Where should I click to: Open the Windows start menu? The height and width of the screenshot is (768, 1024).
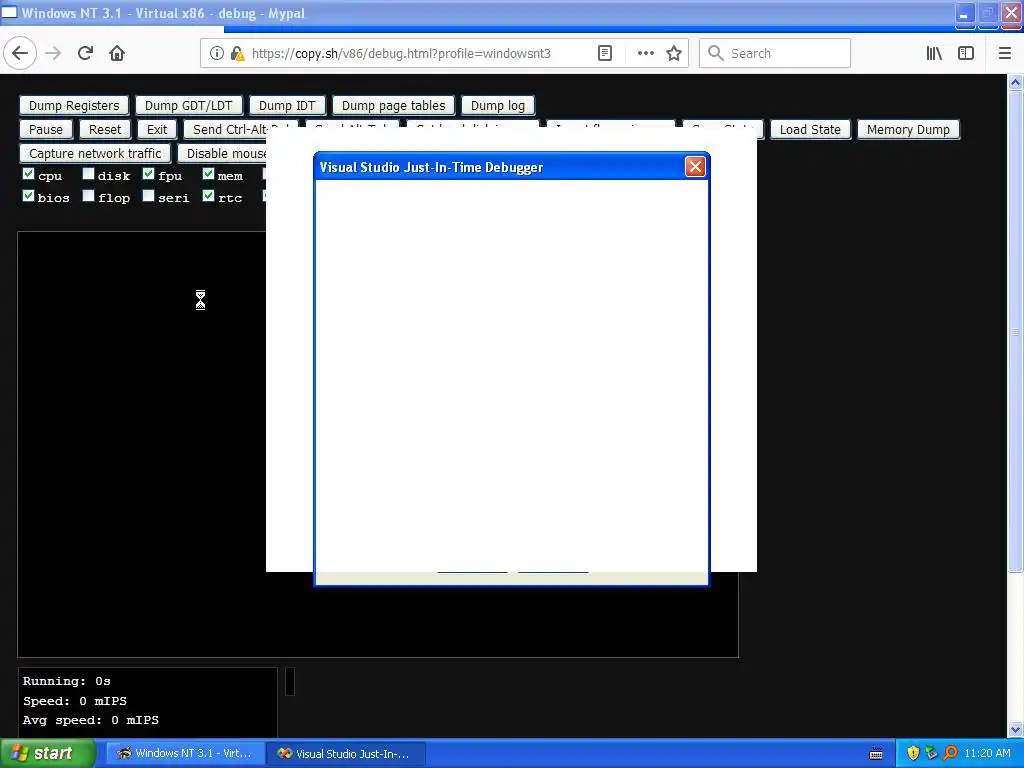point(48,754)
